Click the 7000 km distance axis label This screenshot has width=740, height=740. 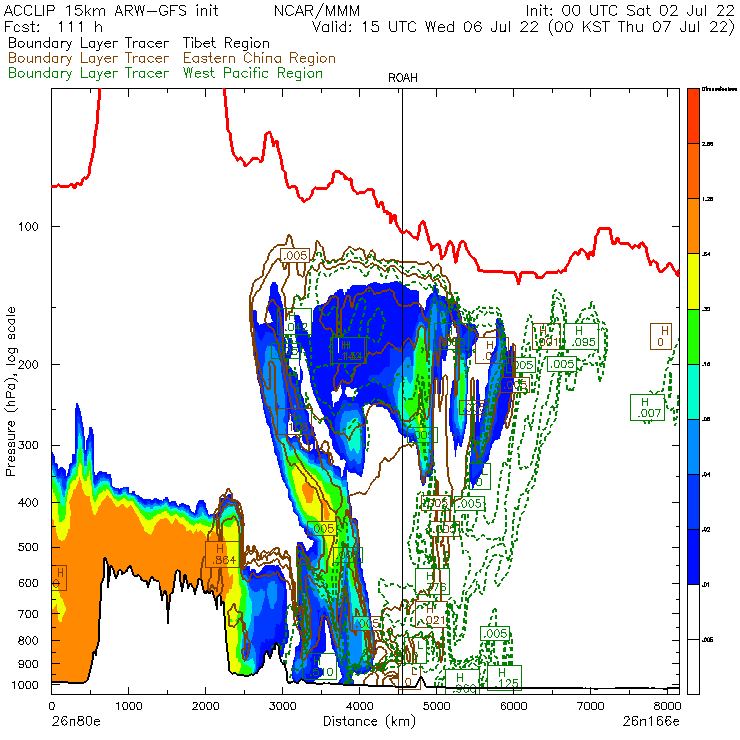click(590, 706)
